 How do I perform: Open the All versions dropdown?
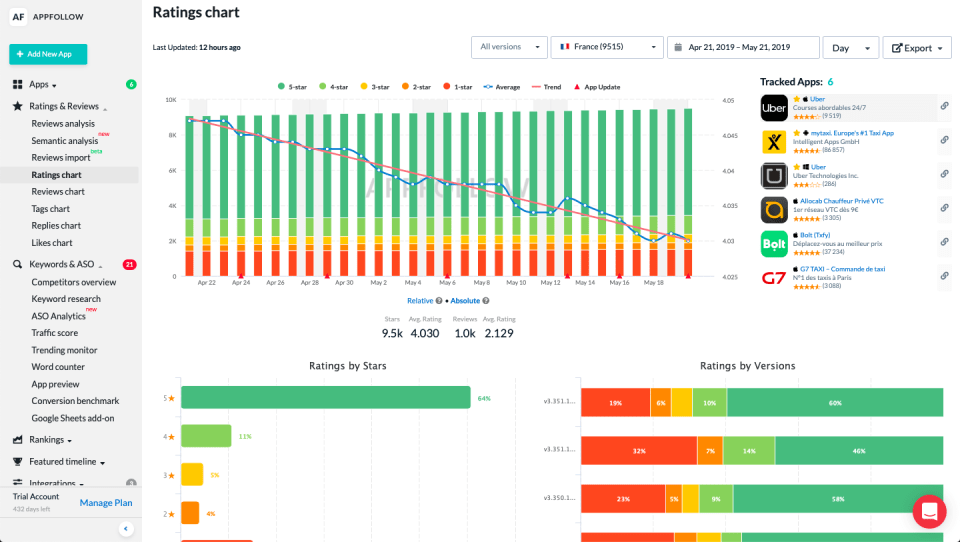(509, 47)
